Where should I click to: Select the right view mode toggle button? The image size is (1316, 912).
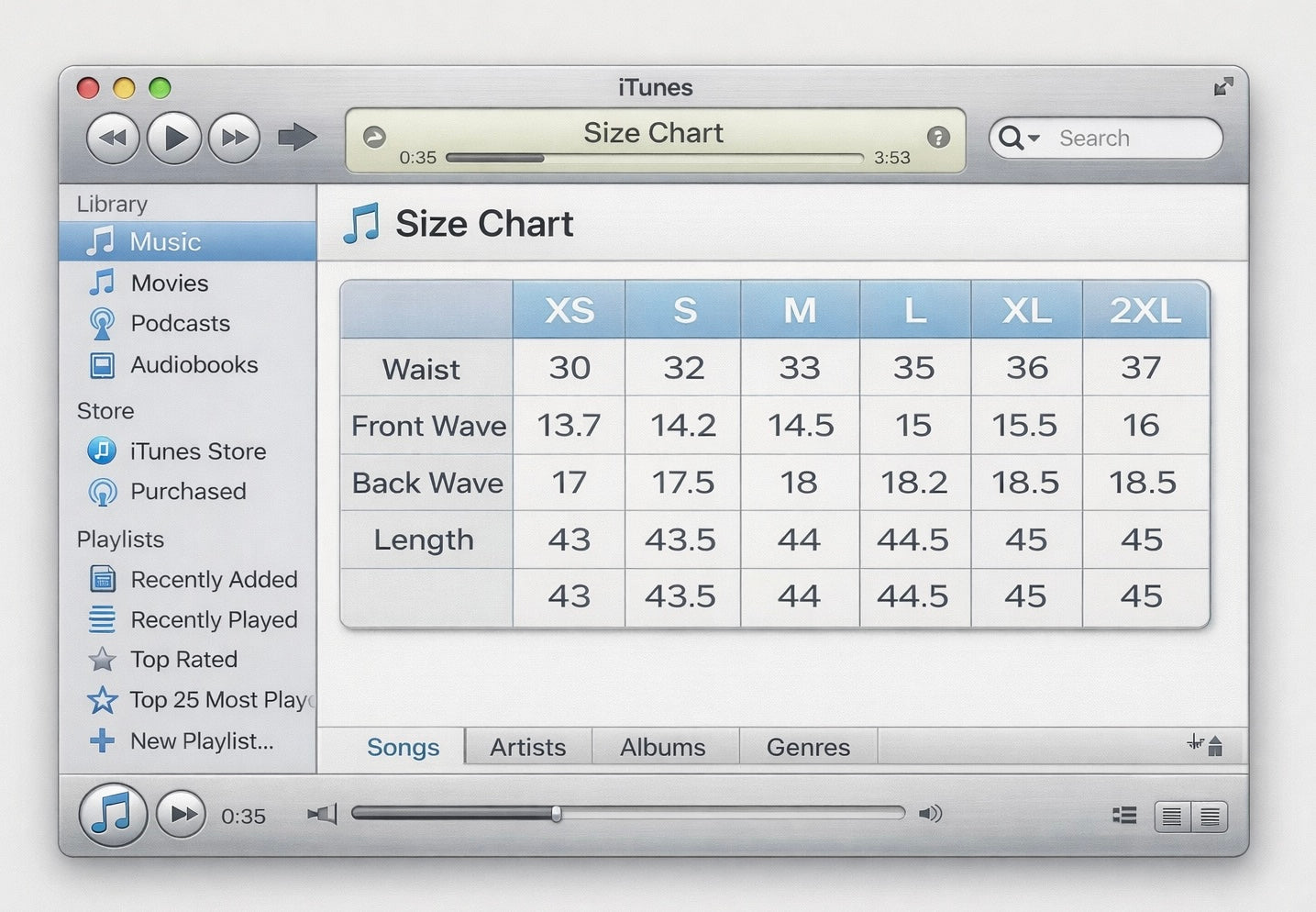coord(1210,816)
